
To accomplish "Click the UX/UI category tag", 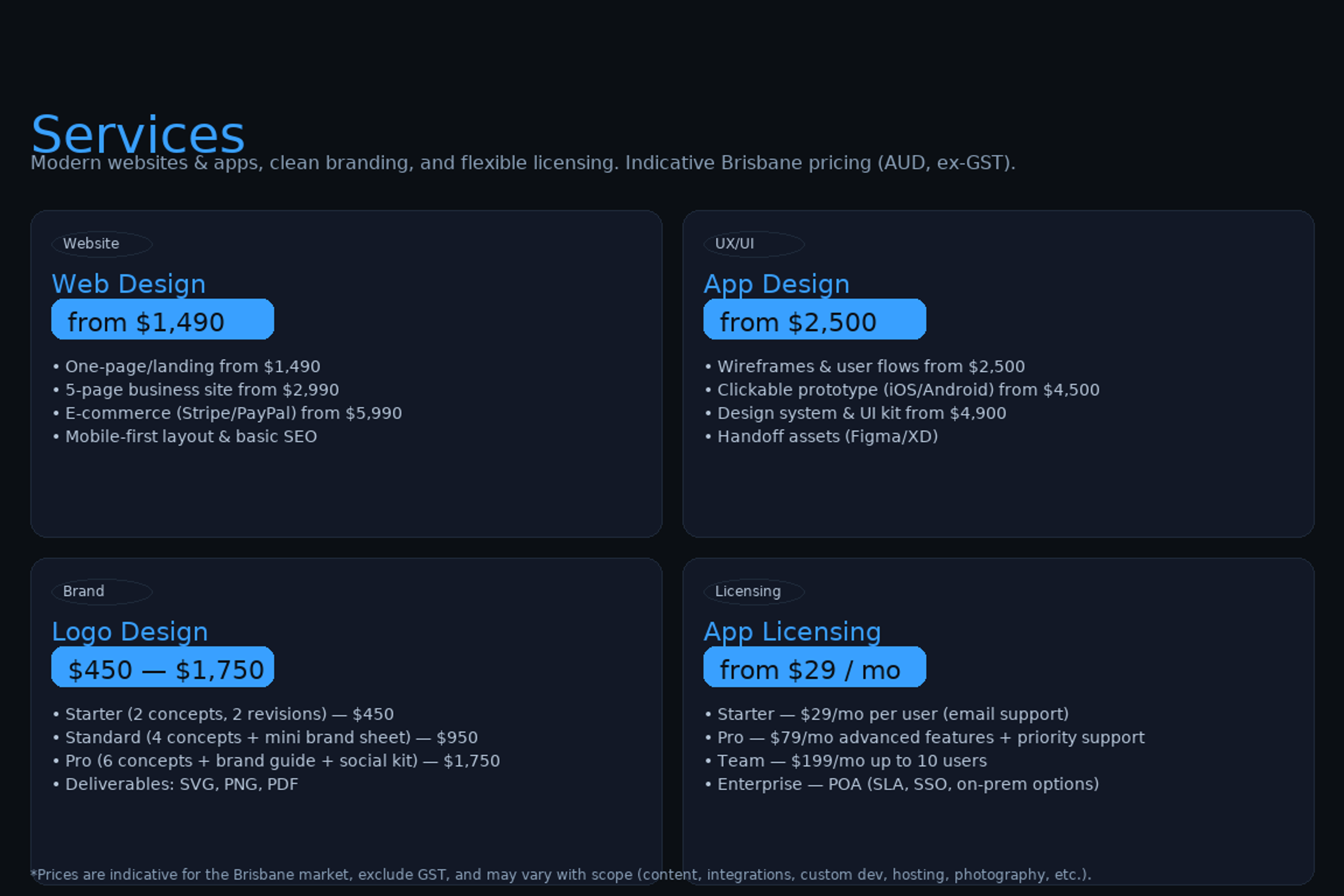I will tap(753, 244).
